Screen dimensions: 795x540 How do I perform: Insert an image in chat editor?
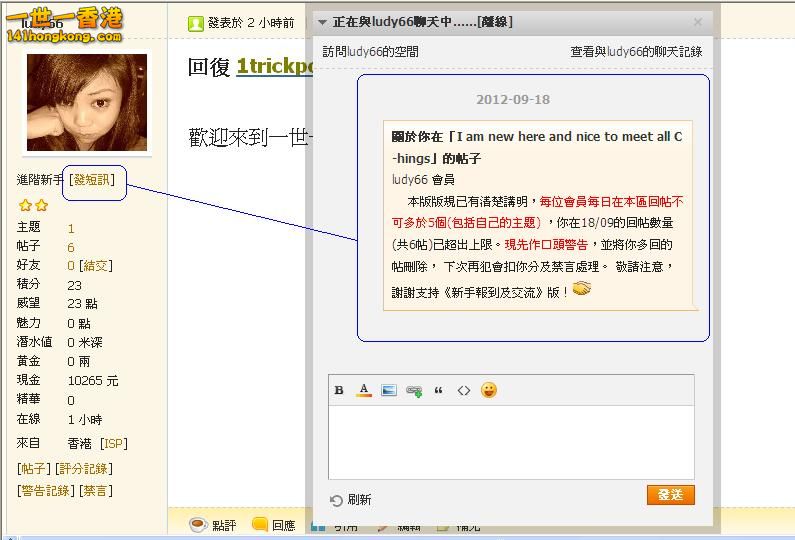tap(389, 390)
